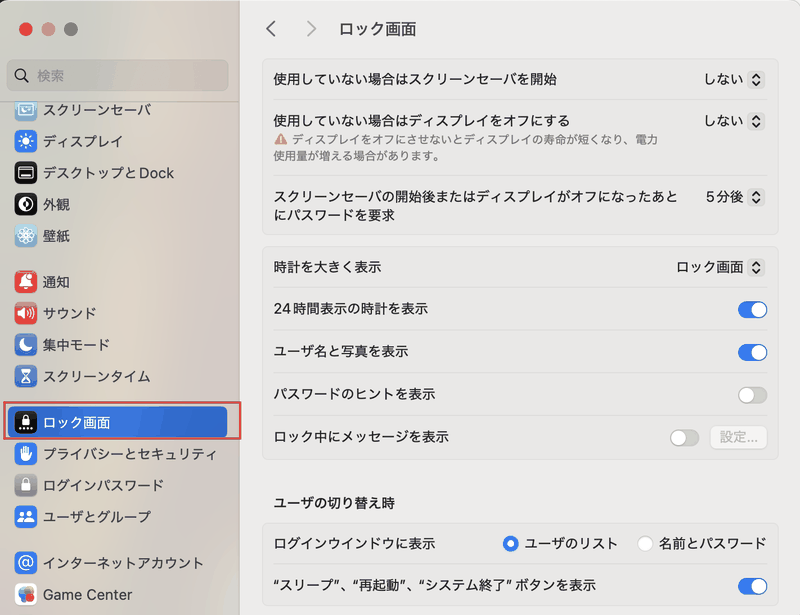Toggle ユーザ名と写真を表示 switch
This screenshot has height=615, width=800.
click(x=752, y=352)
